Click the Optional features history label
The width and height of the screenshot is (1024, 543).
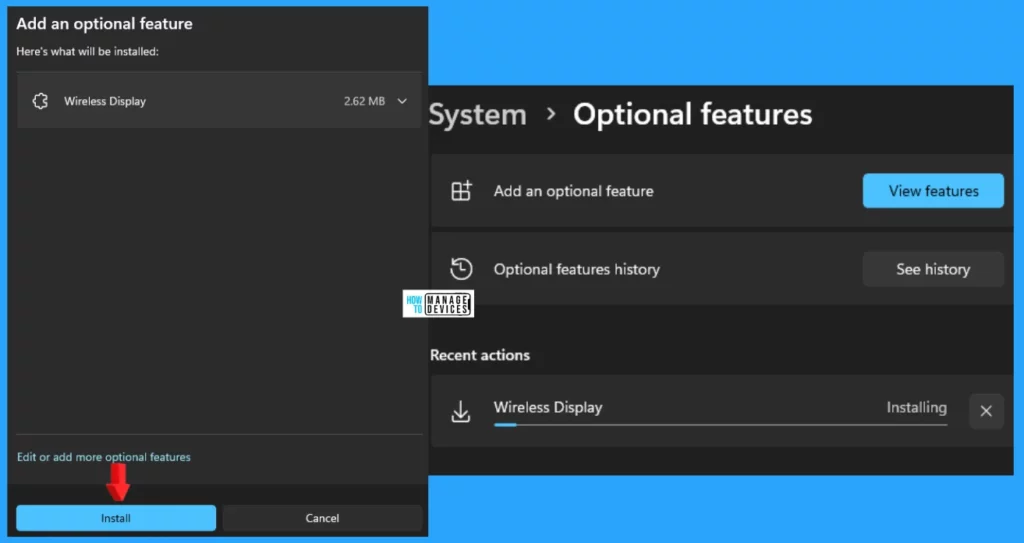click(x=577, y=269)
